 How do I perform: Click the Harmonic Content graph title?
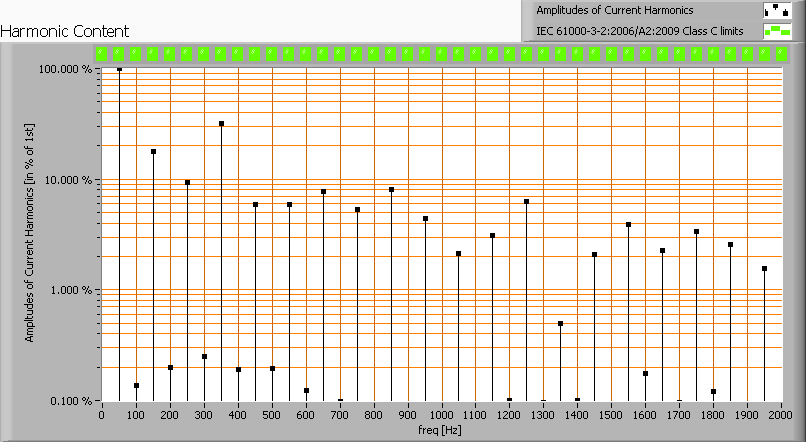[64, 32]
